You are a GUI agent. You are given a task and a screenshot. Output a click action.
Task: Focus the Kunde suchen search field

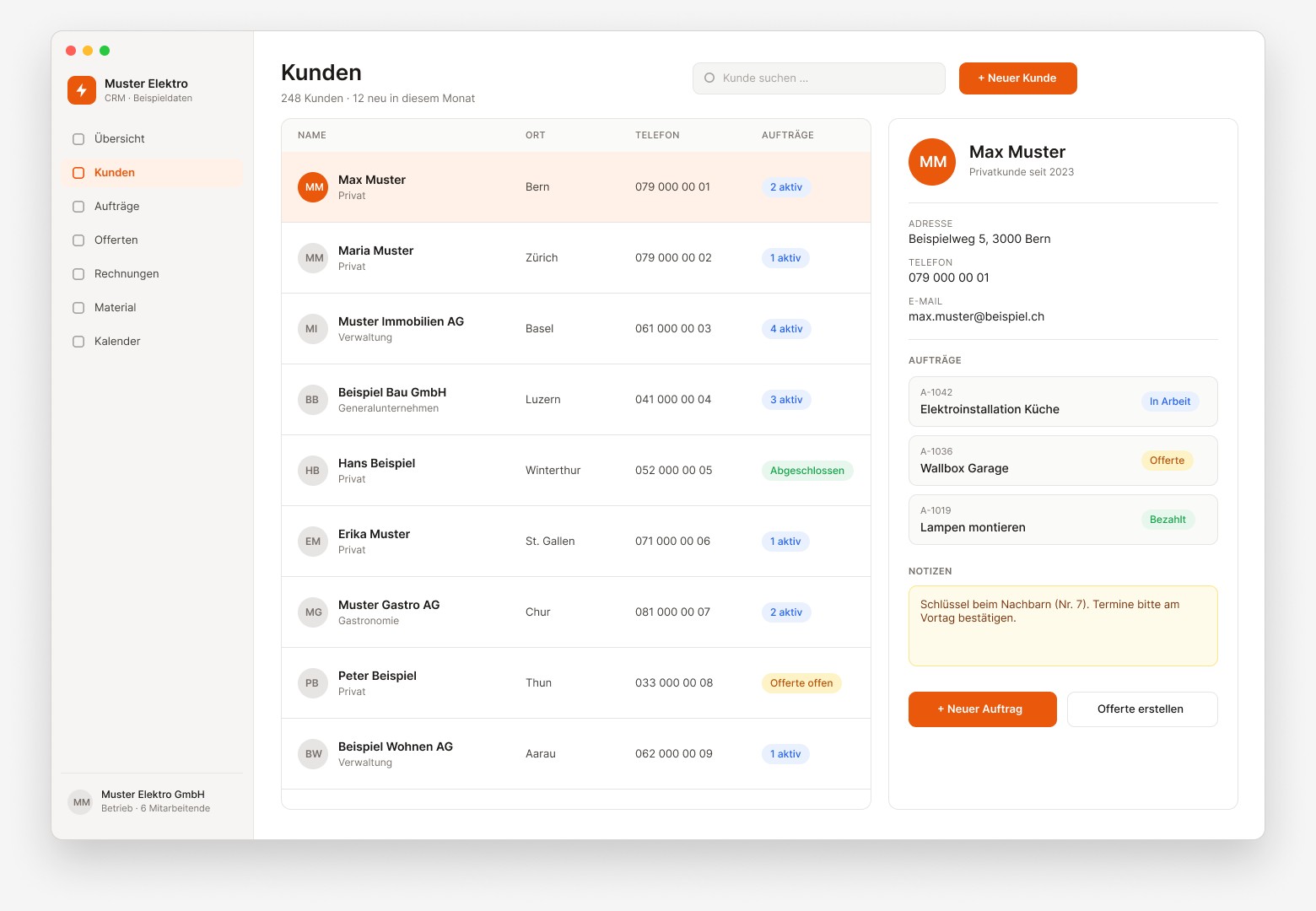pyautogui.click(x=818, y=78)
